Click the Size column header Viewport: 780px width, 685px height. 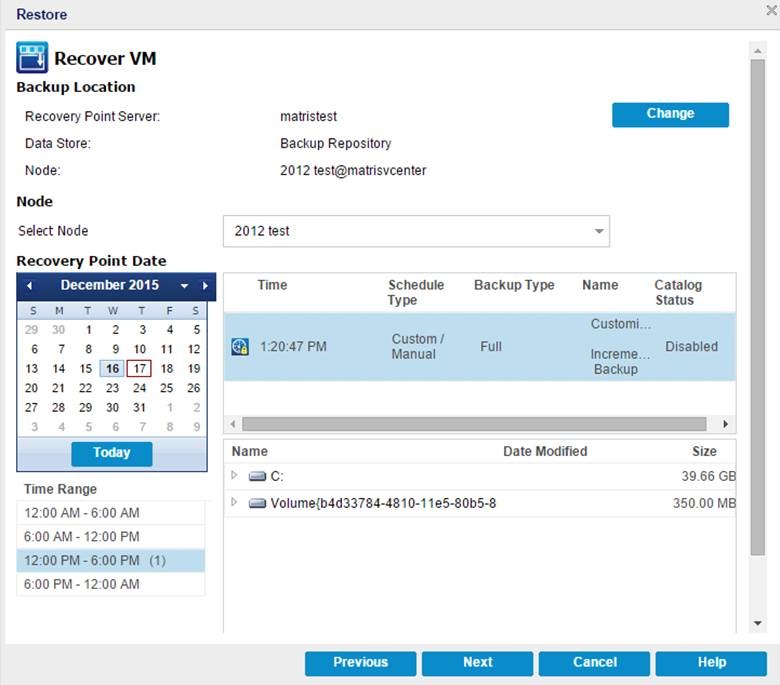tap(704, 451)
